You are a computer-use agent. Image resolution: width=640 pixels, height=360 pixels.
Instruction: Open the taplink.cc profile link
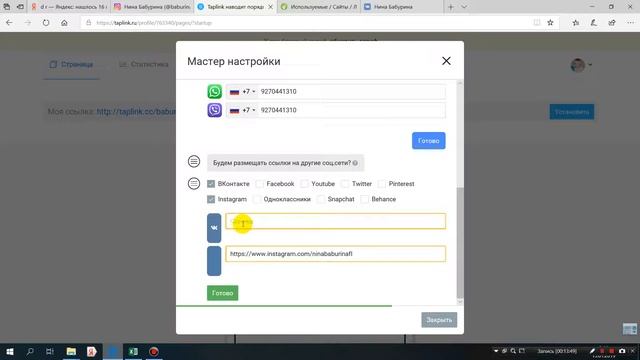click(x=136, y=111)
